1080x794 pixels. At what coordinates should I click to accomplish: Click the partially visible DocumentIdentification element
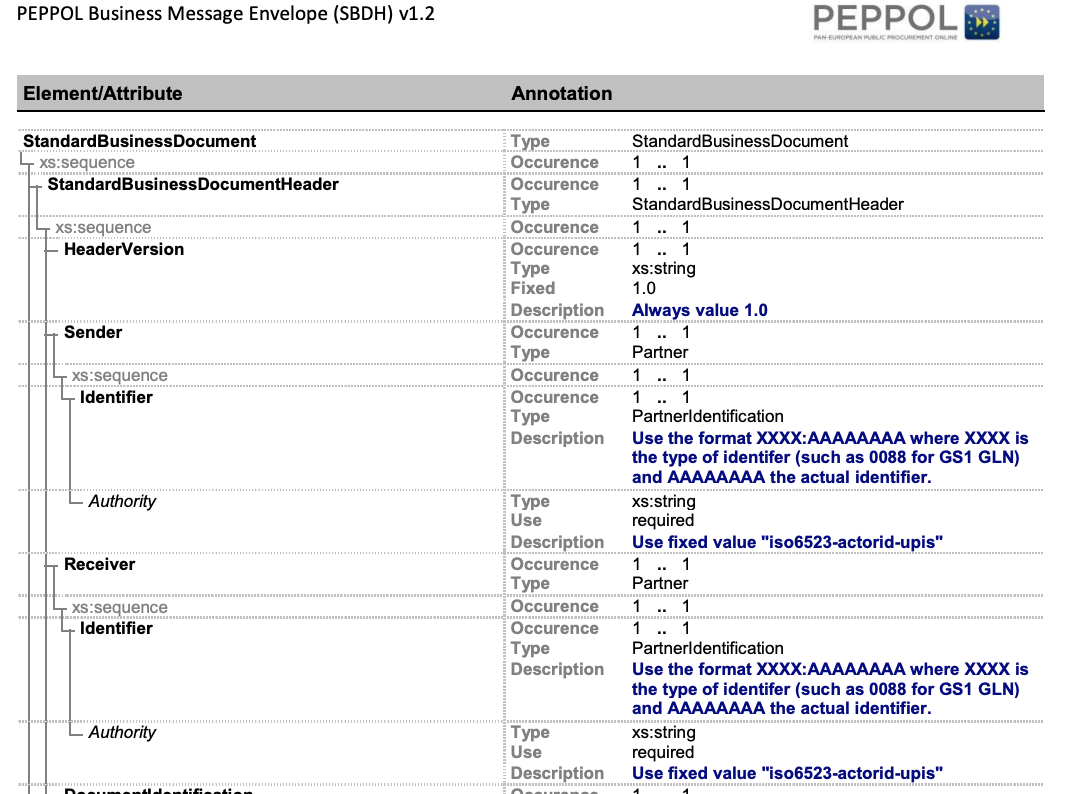pos(158,791)
